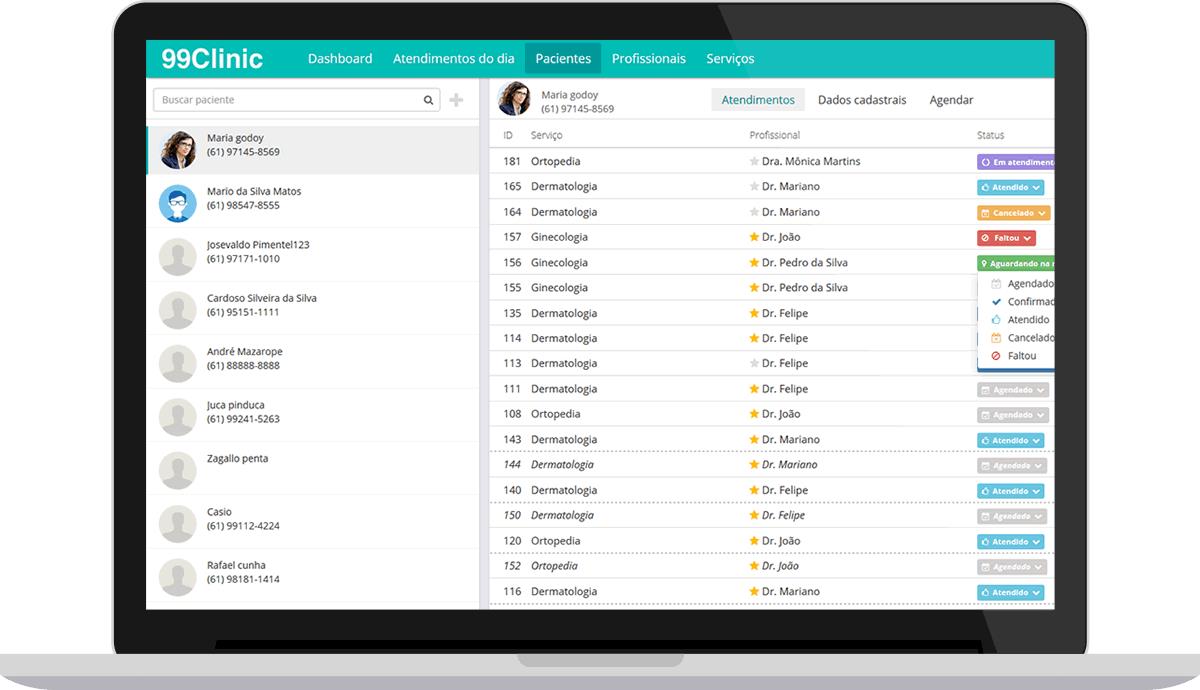Open Atendimentos do dia in the navbar

tap(454, 59)
